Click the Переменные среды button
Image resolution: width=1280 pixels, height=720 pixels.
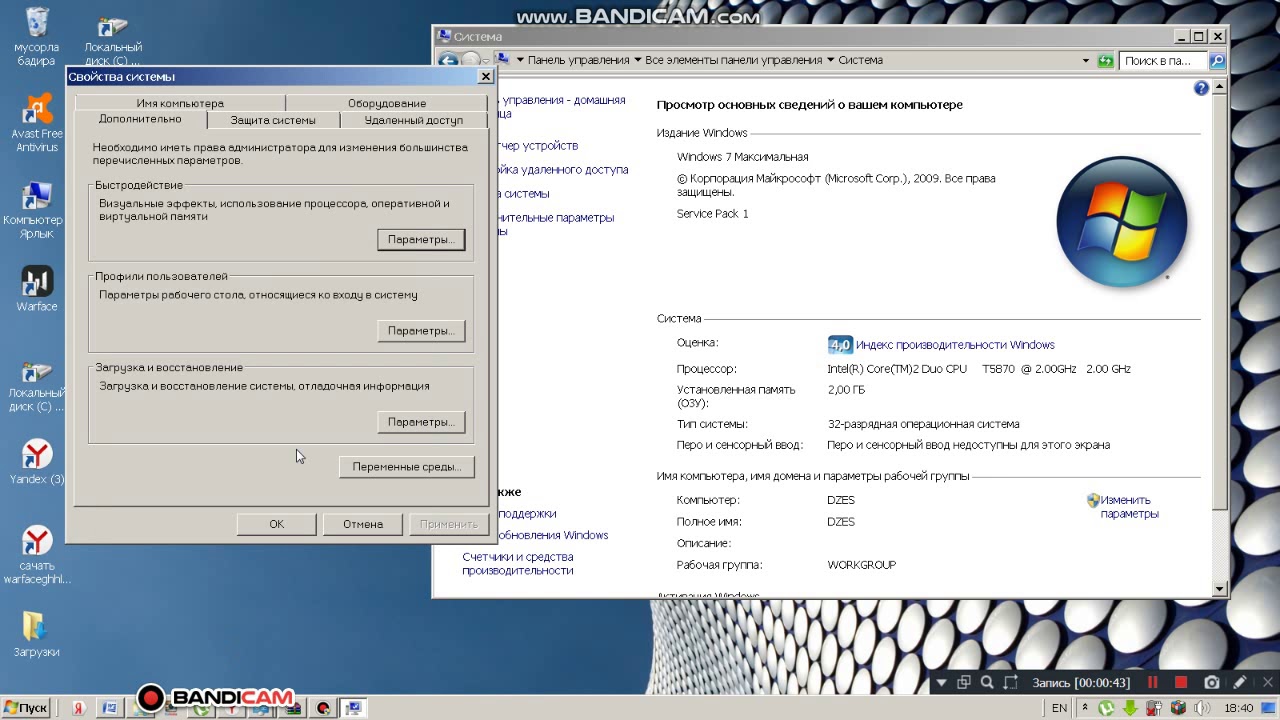click(x=406, y=467)
